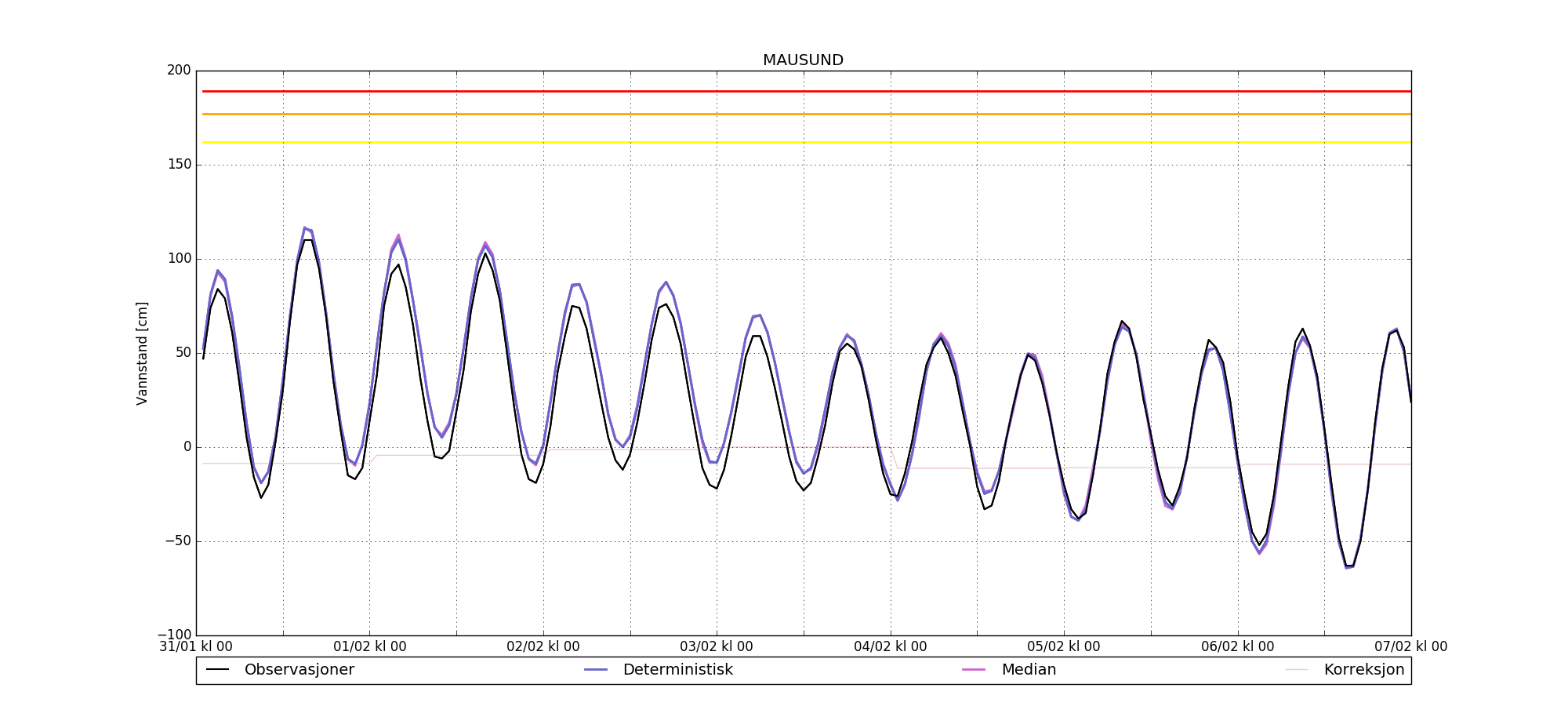
Task: Click the Vannstand [cm] y-axis label
Action: pyautogui.click(x=142, y=353)
